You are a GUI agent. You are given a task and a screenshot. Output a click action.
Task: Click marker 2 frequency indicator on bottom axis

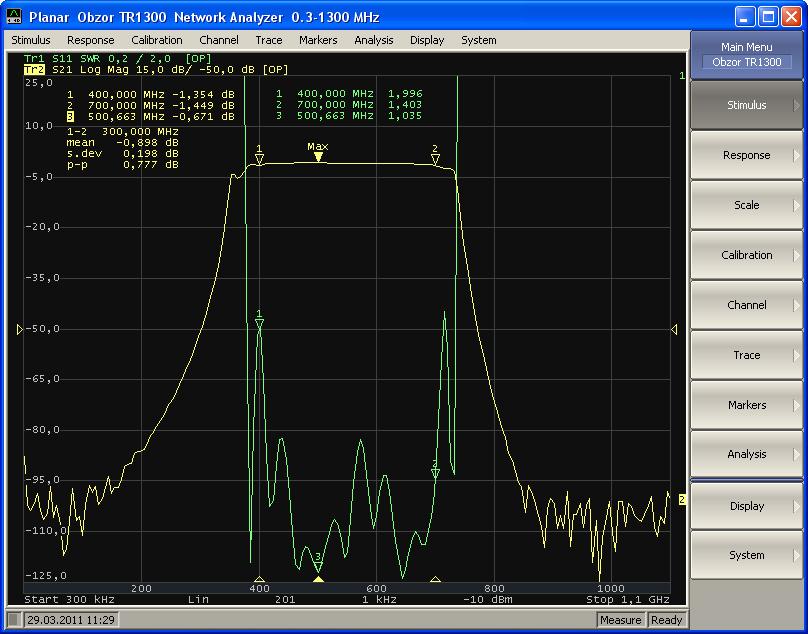click(435, 579)
